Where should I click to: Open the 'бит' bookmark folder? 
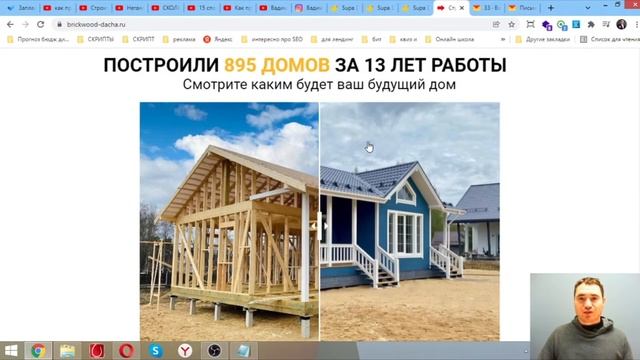tap(371, 39)
